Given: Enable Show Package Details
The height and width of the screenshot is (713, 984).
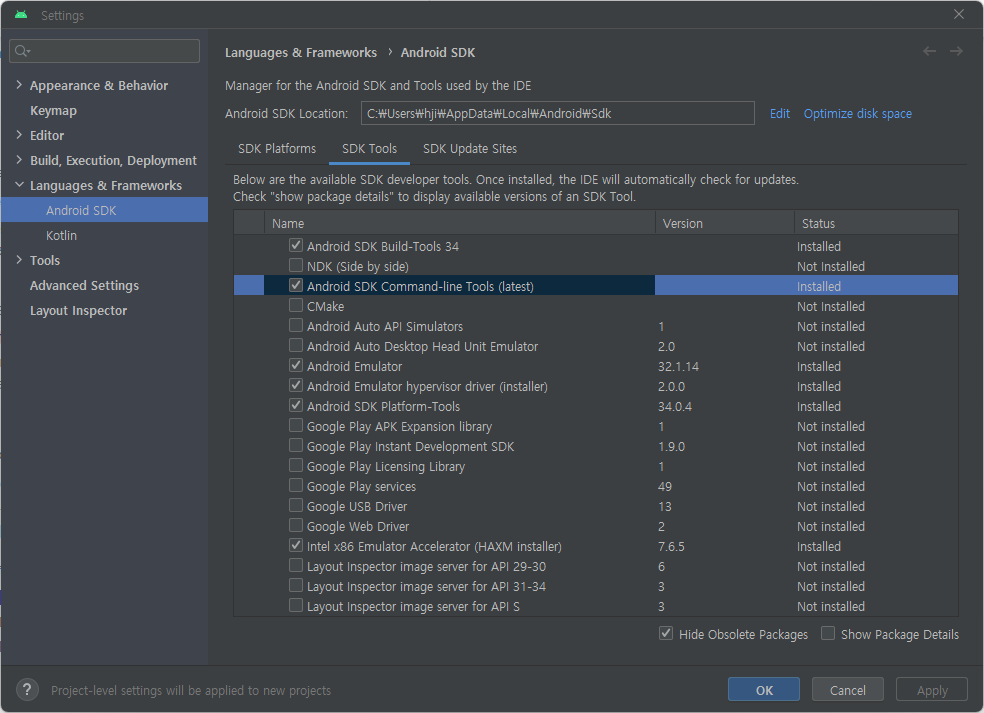Looking at the screenshot, I should tap(828, 633).
